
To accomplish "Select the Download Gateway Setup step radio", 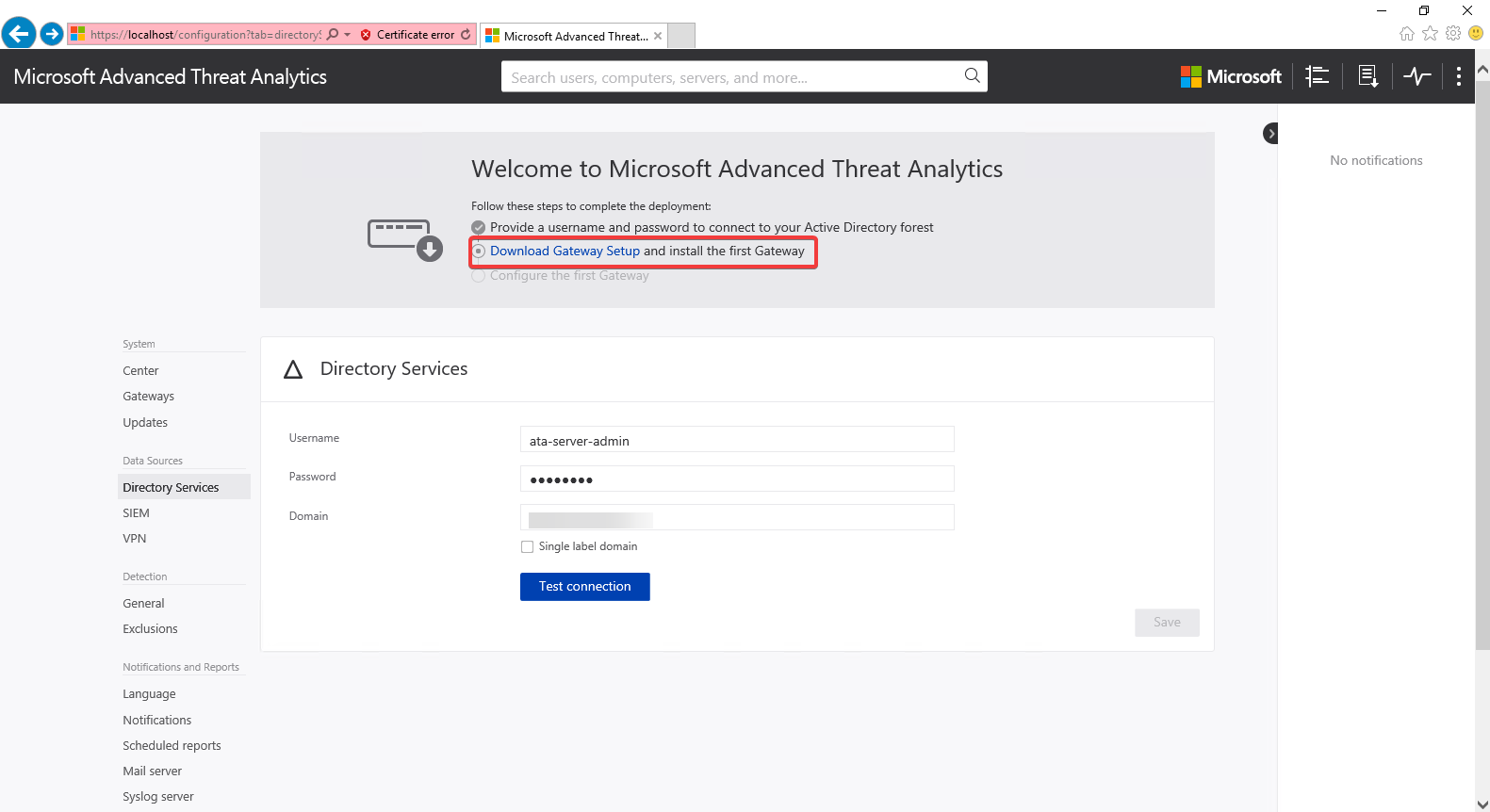I will [479, 252].
